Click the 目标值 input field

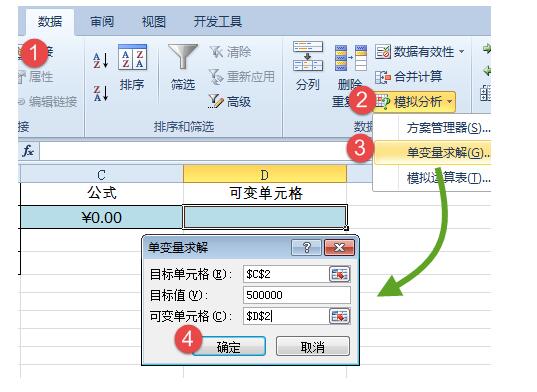coord(297,295)
